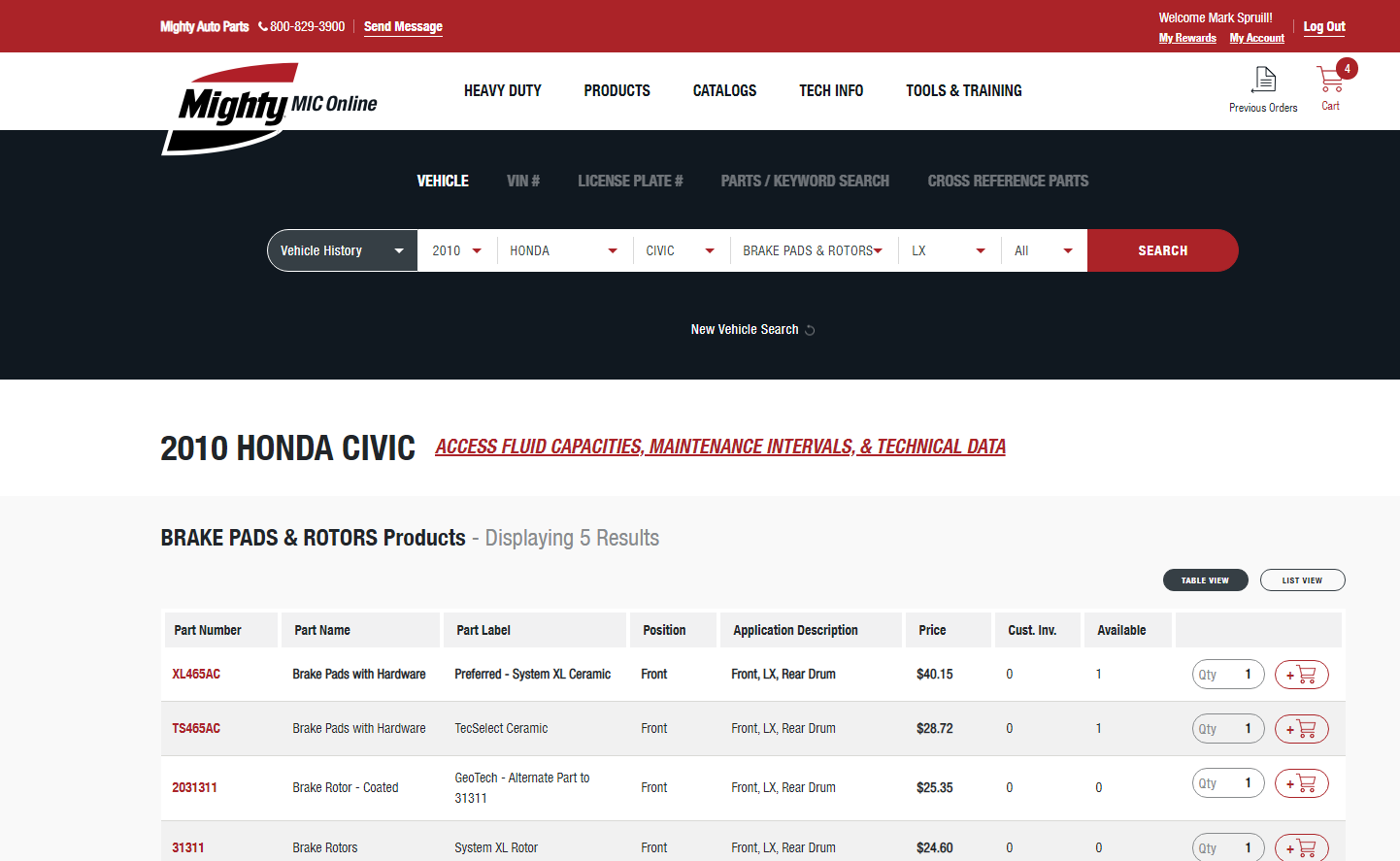Click the Mighty Auto Parts text
The width and height of the screenshot is (1400, 861).
click(x=205, y=27)
